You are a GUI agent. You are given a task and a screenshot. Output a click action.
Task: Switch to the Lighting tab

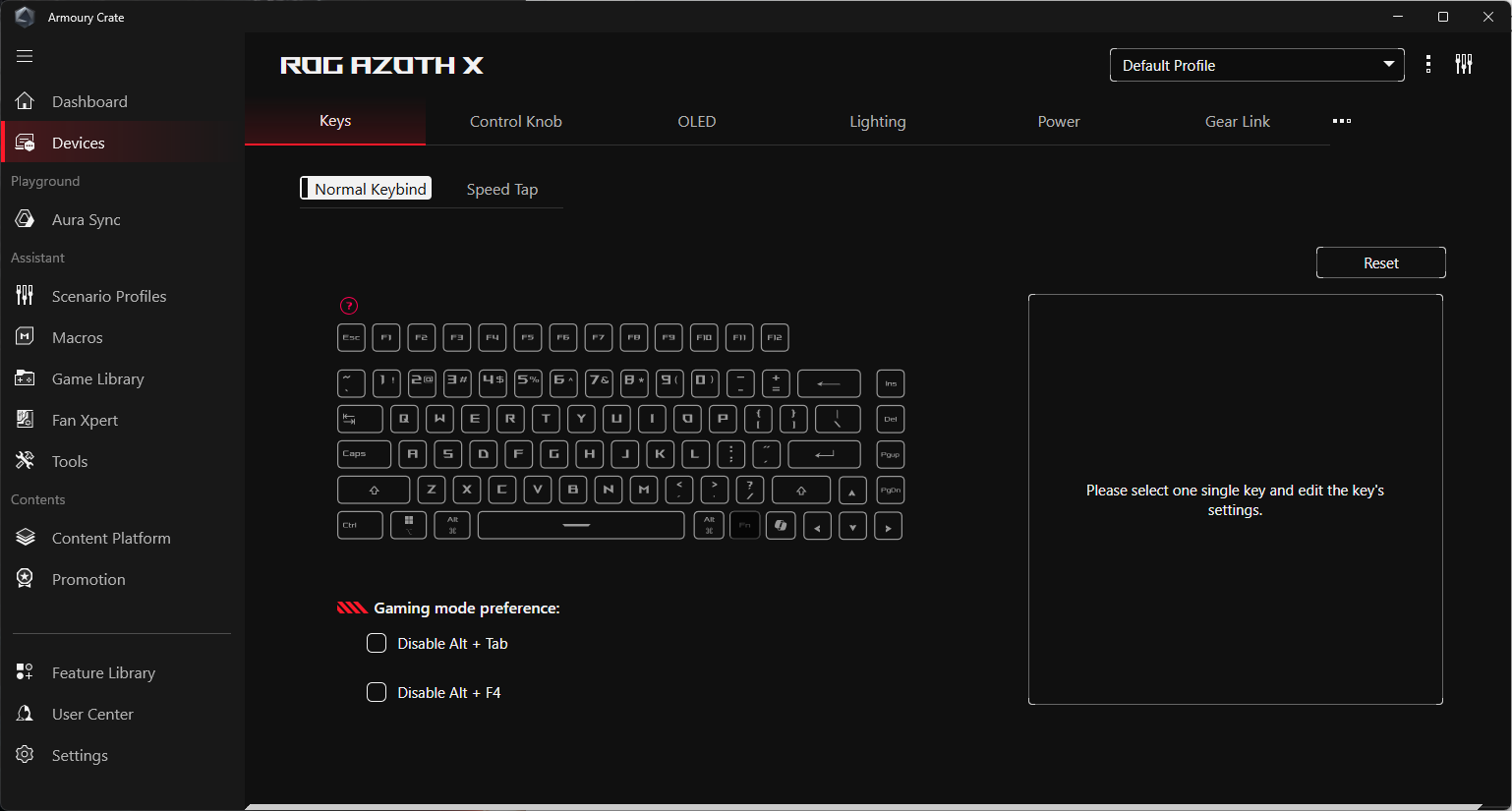click(877, 122)
